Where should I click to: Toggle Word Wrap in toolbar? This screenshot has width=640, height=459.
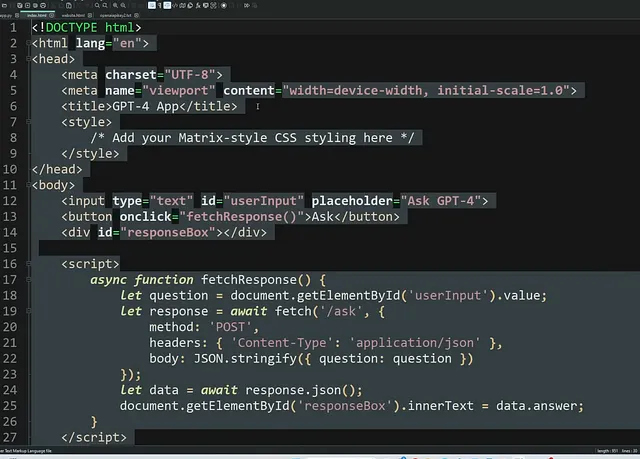click(x=152, y=5)
